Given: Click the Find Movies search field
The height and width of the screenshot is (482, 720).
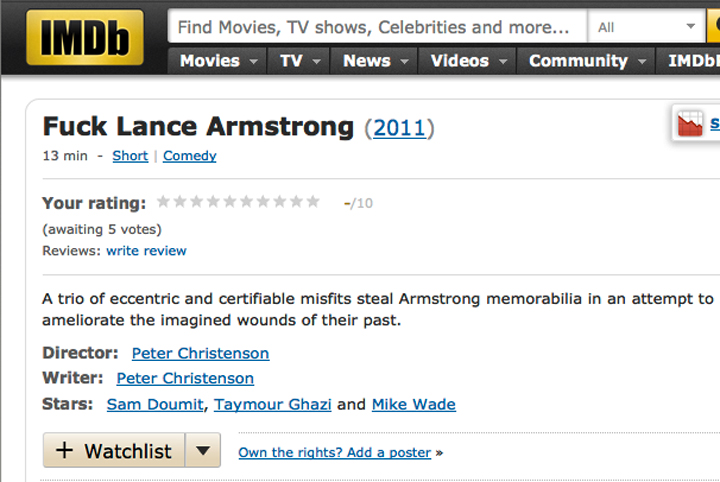Looking at the screenshot, I should pos(377,27).
